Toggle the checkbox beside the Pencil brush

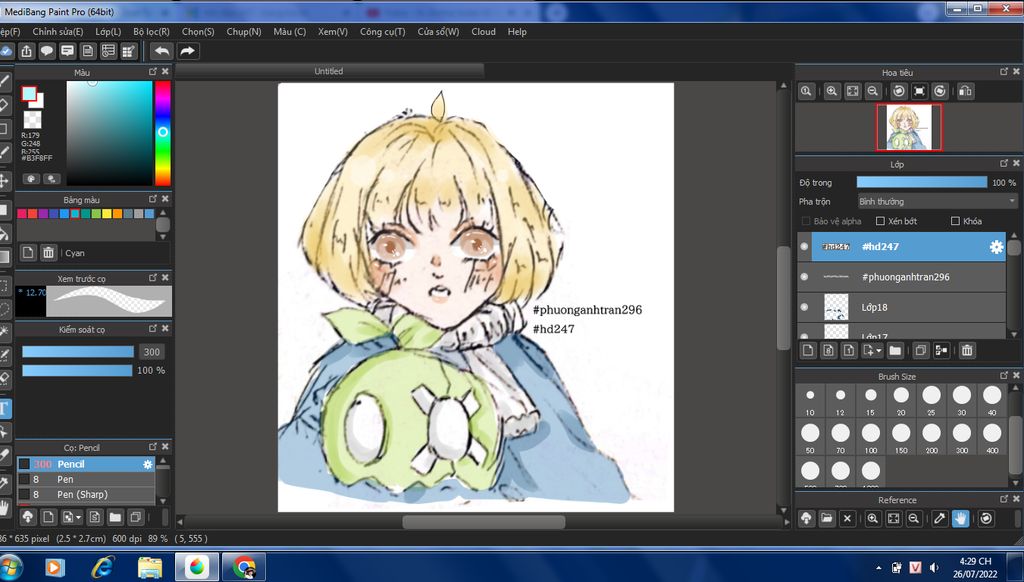(24, 464)
